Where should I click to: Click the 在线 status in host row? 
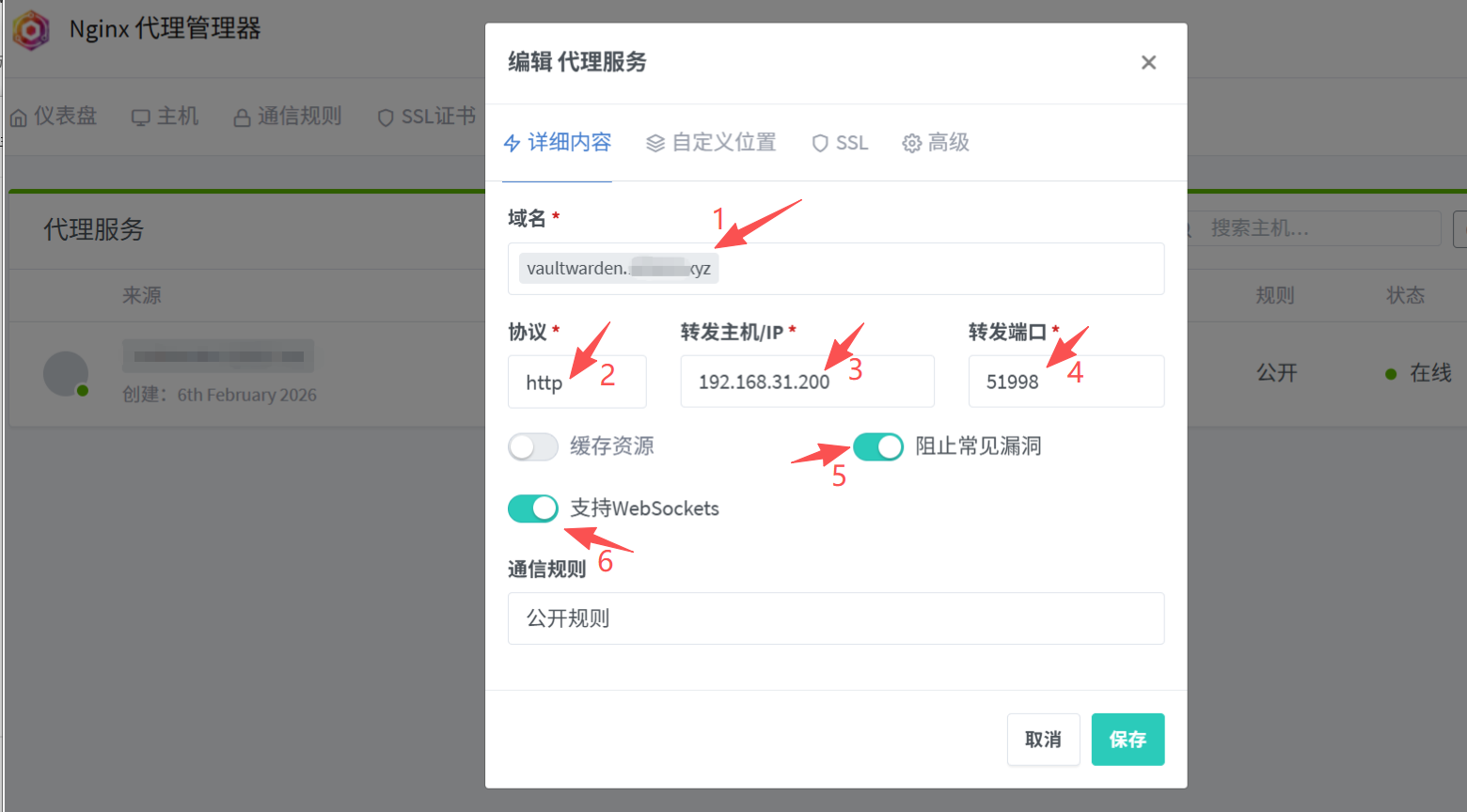(x=1419, y=373)
